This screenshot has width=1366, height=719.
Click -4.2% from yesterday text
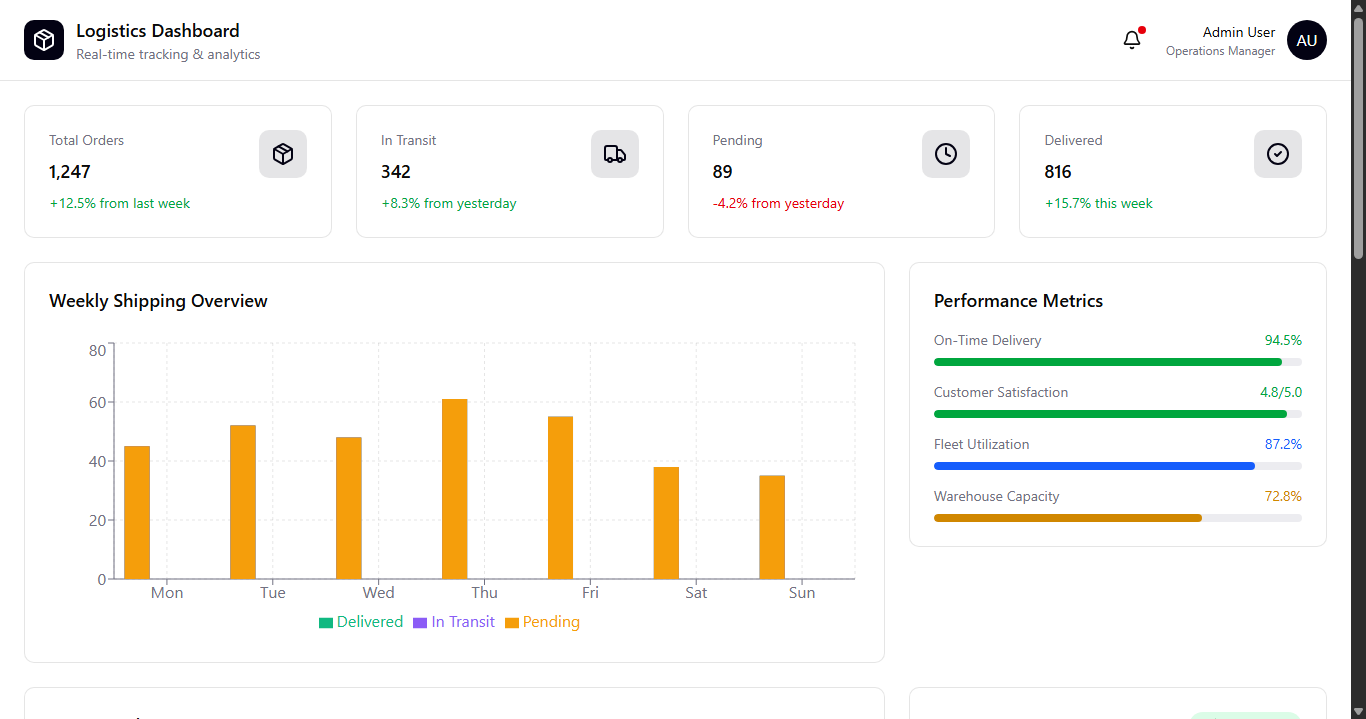(x=779, y=203)
